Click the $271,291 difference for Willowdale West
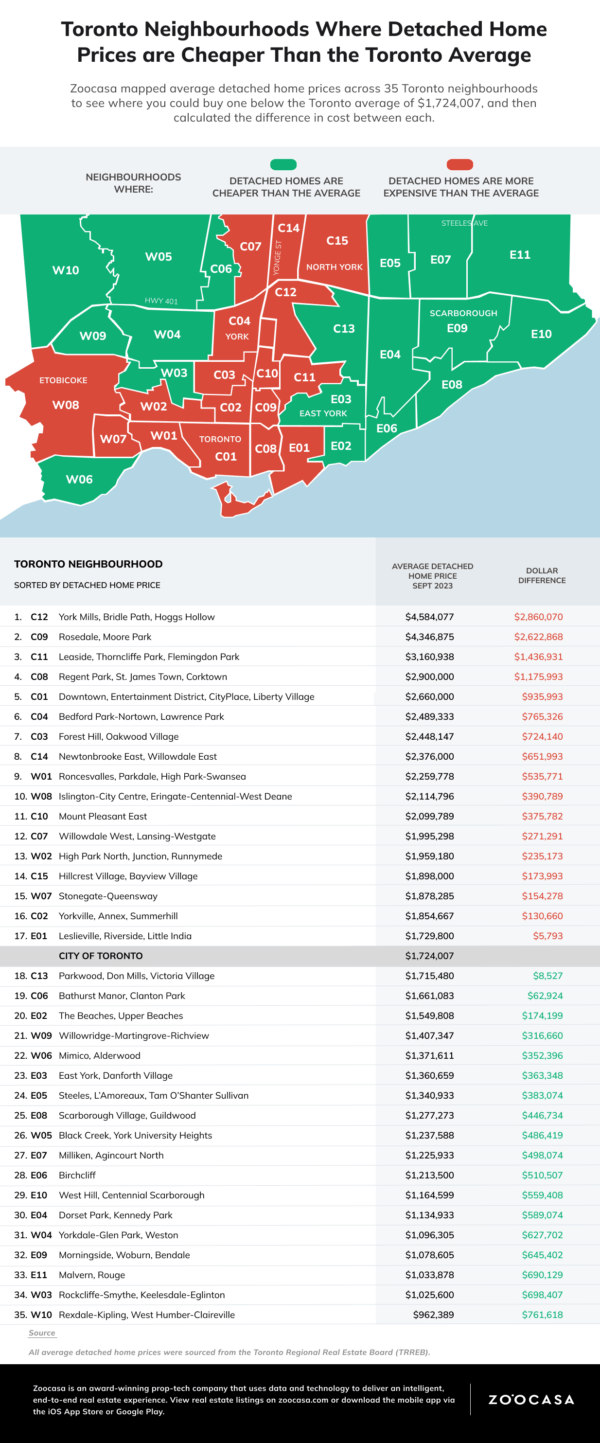Viewport: 600px width, 1443px height. [544, 837]
